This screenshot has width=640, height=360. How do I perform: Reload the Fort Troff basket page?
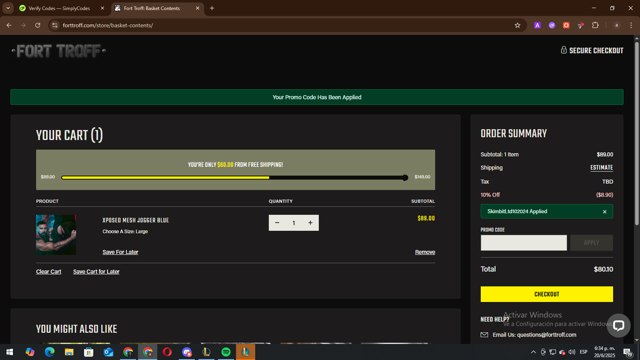click(x=38, y=25)
